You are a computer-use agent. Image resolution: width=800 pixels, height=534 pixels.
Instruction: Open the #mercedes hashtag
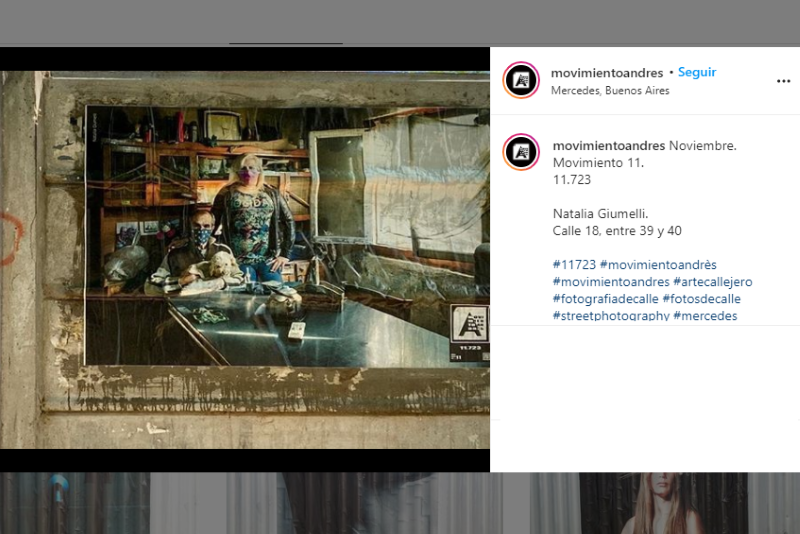point(705,316)
